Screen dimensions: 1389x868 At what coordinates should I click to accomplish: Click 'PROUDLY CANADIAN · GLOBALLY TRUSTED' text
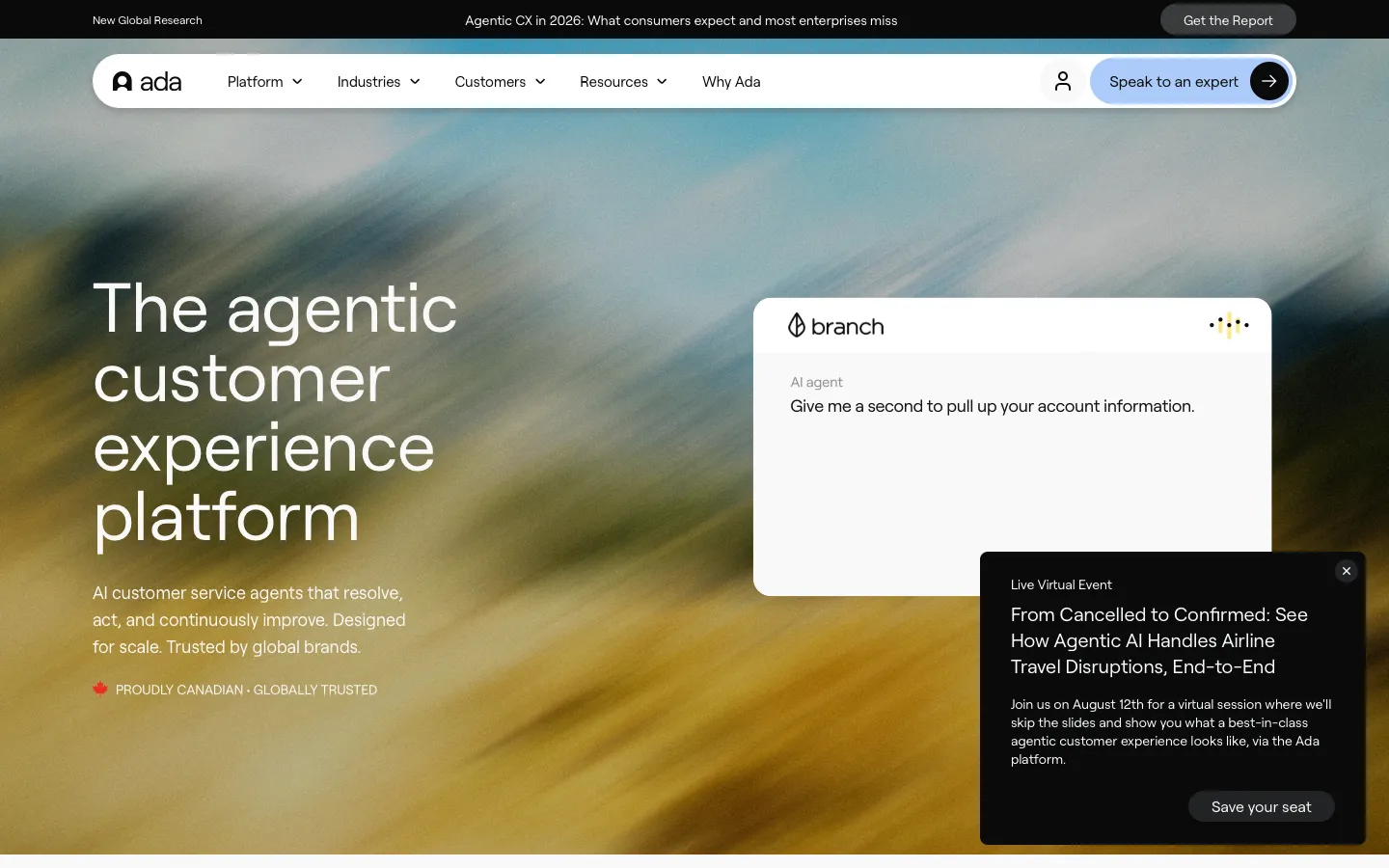point(246,690)
